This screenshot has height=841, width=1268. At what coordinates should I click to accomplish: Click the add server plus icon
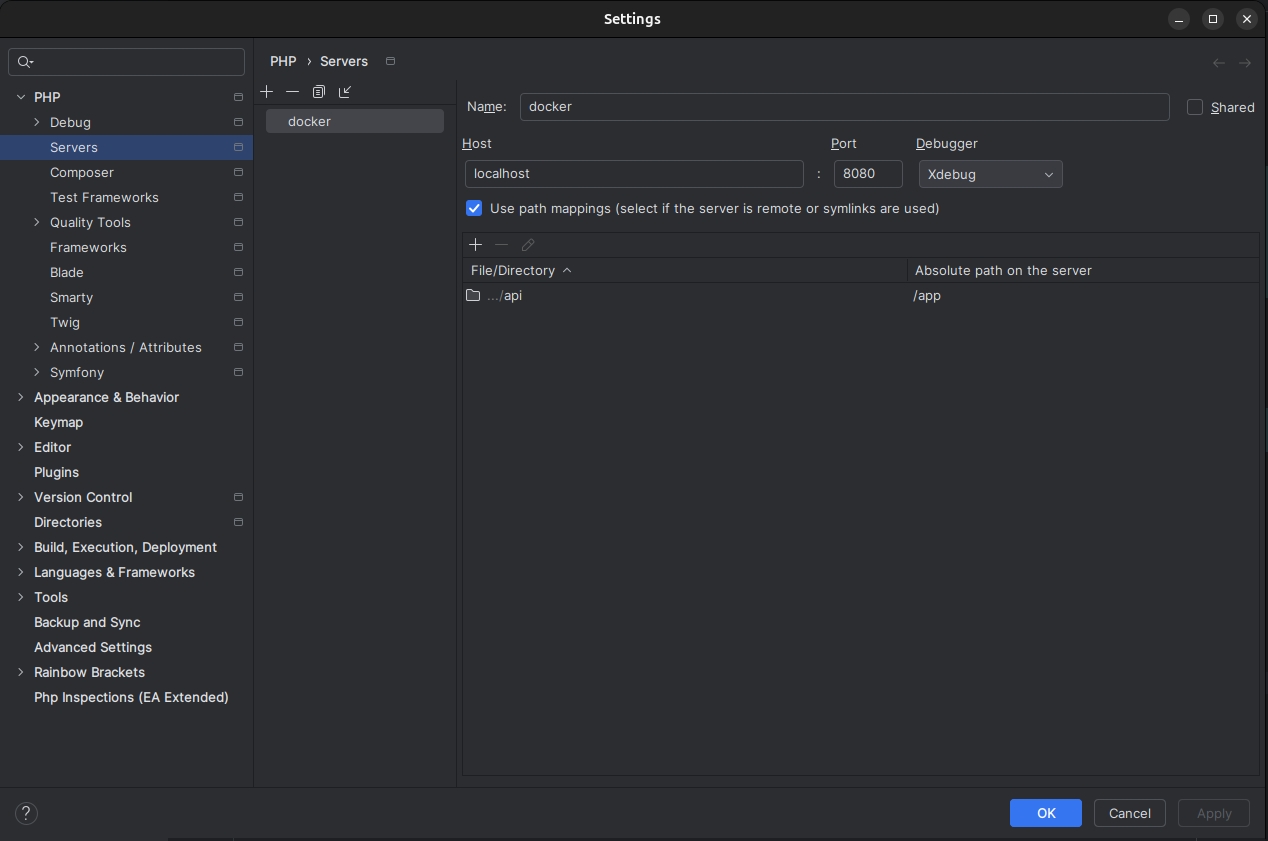[266, 92]
